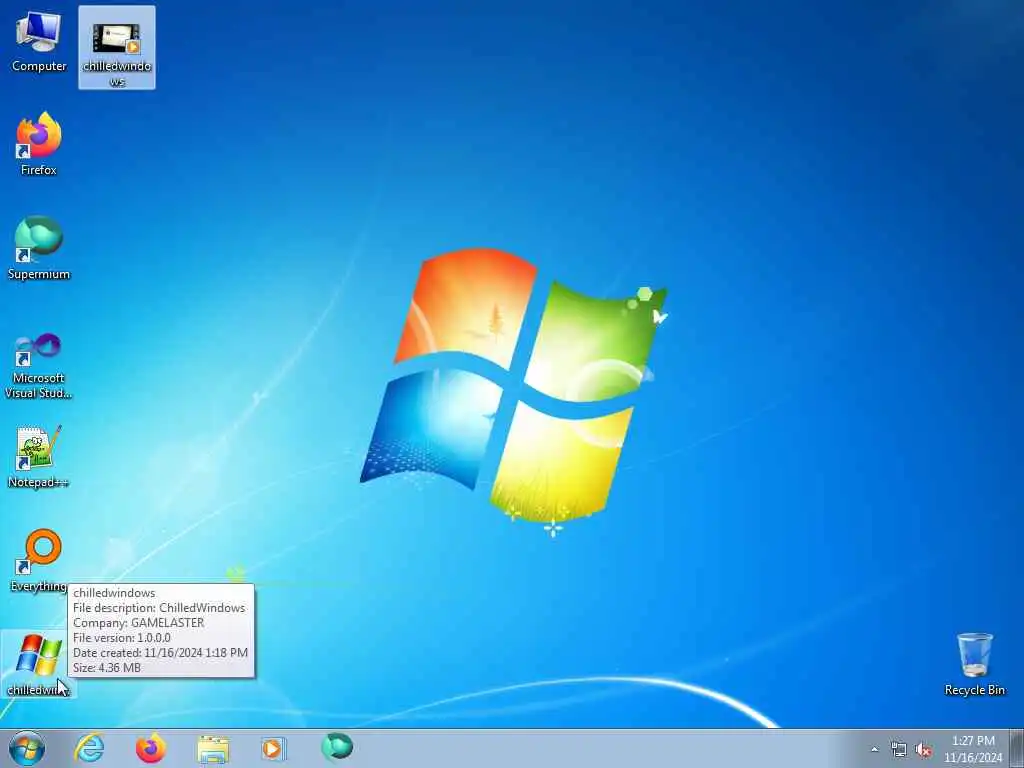Launch Firefox from the taskbar
This screenshot has width=1024, height=768.
pos(150,748)
